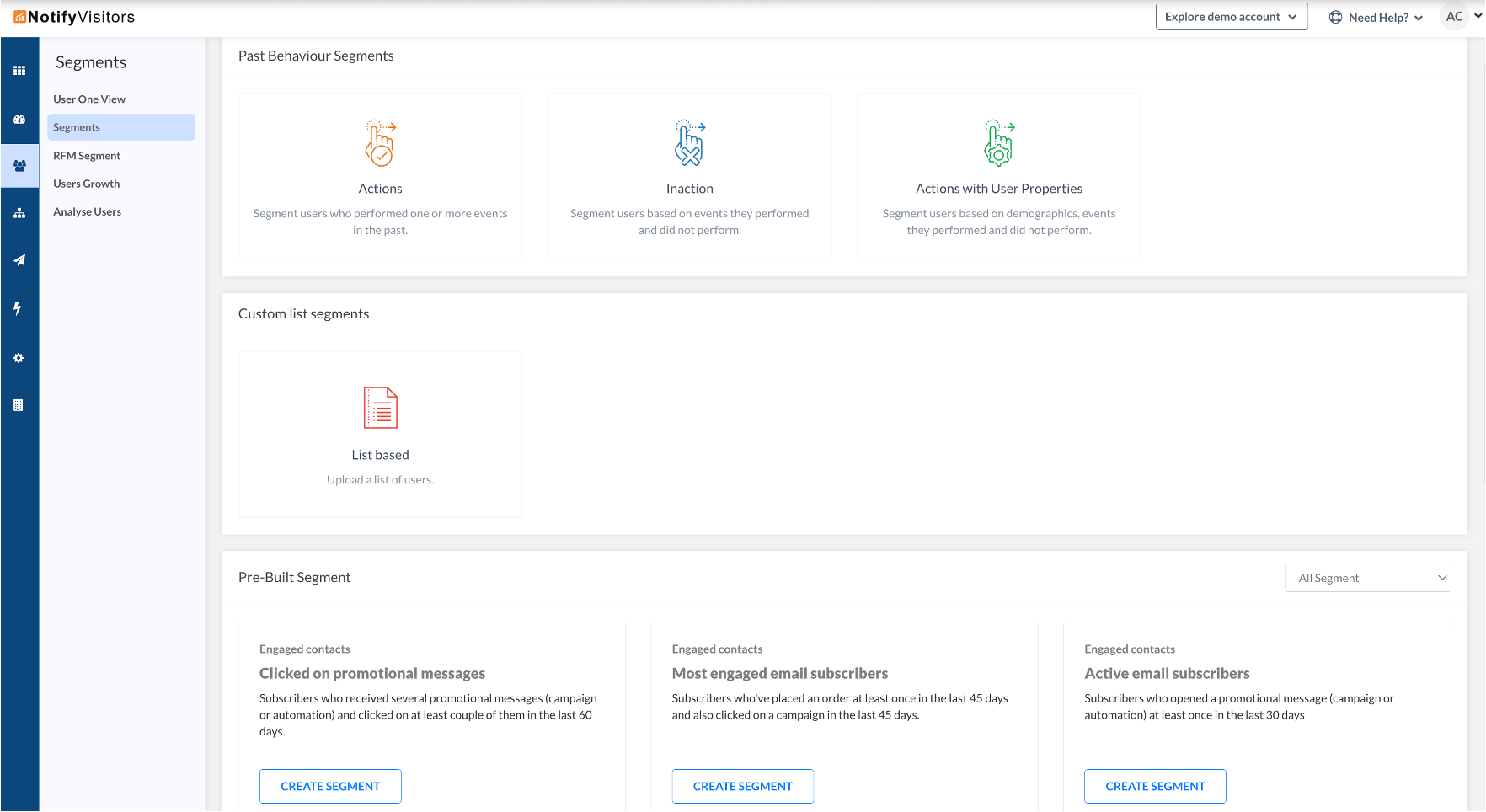Go to User One View menu item
The width and height of the screenshot is (1486, 812).
click(89, 99)
